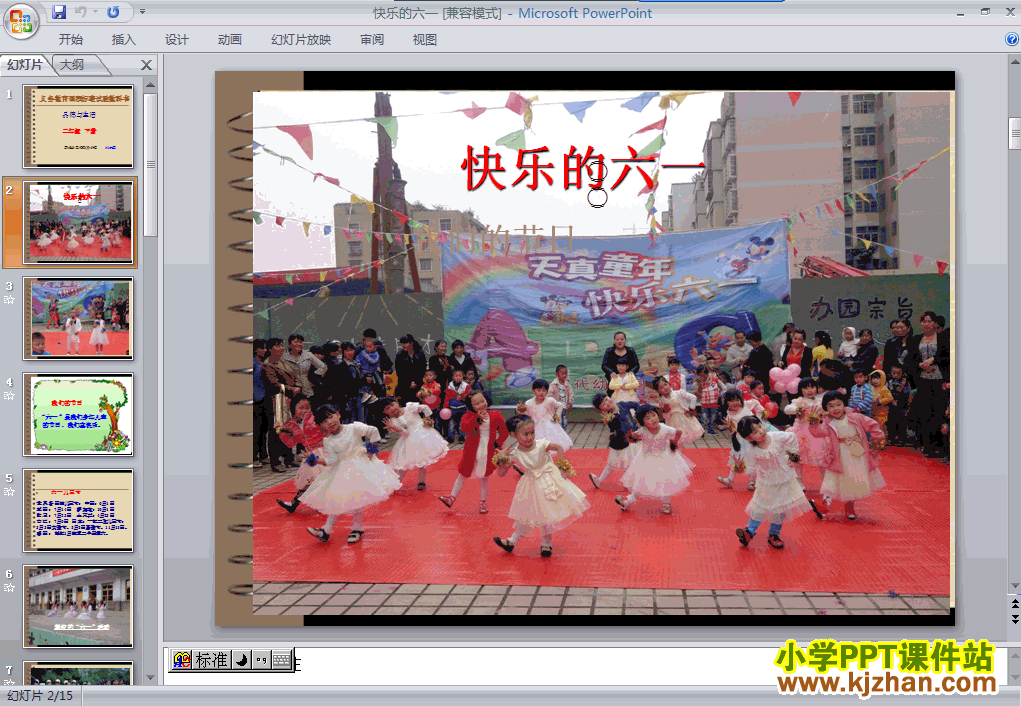Click main slide scroll up arrow
The image size is (1021, 706).
[x=1014, y=62]
